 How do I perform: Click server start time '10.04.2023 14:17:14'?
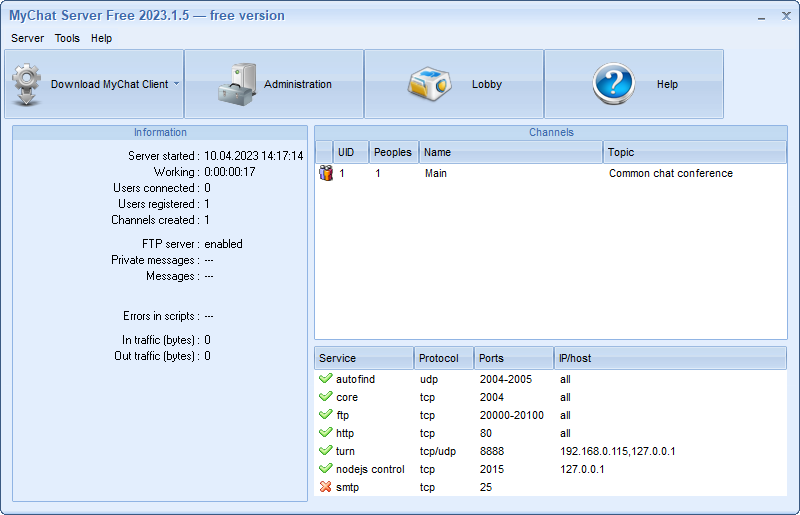click(254, 156)
